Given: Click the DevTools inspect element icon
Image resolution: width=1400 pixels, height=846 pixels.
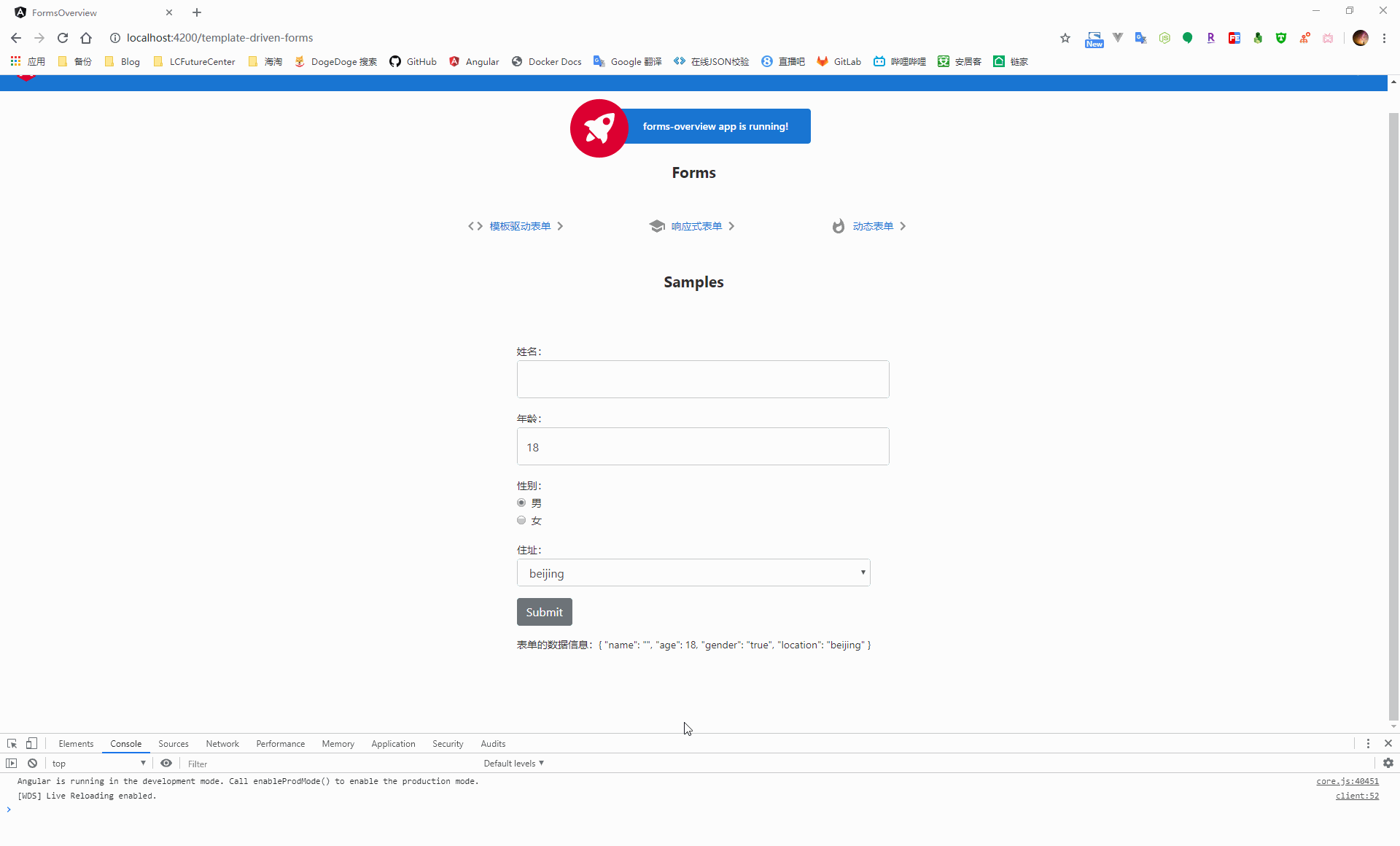Looking at the screenshot, I should (x=12, y=743).
